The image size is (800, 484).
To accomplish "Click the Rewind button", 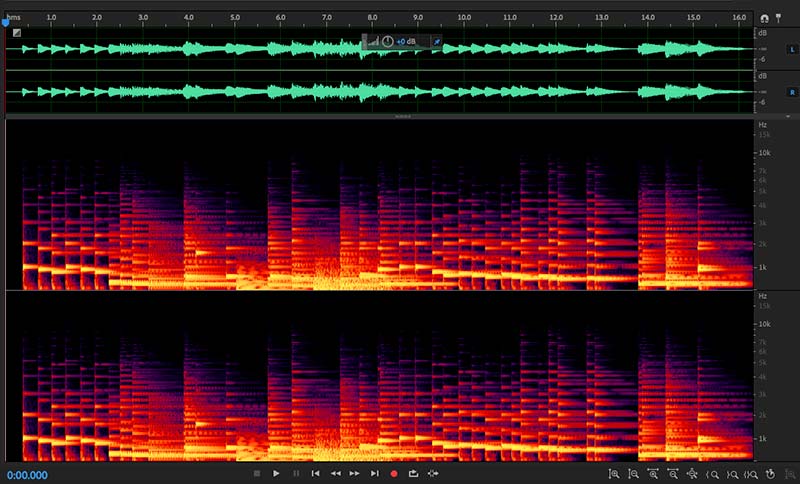I will pos(335,473).
